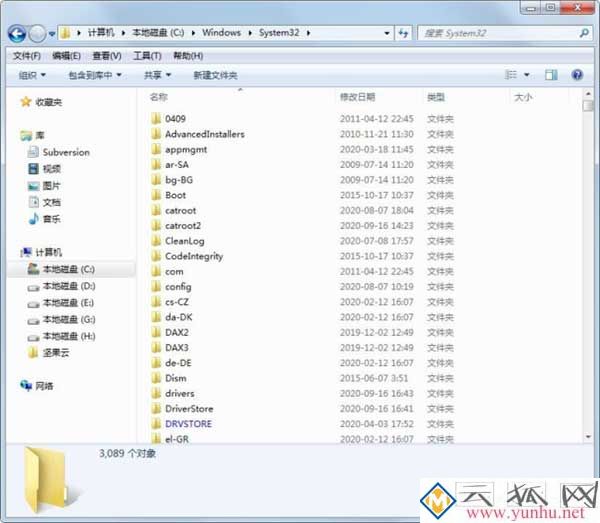The height and width of the screenshot is (523, 600).
Task: Select the CleanLog folder name
Action: pyautogui.click(x=184, y=241)
